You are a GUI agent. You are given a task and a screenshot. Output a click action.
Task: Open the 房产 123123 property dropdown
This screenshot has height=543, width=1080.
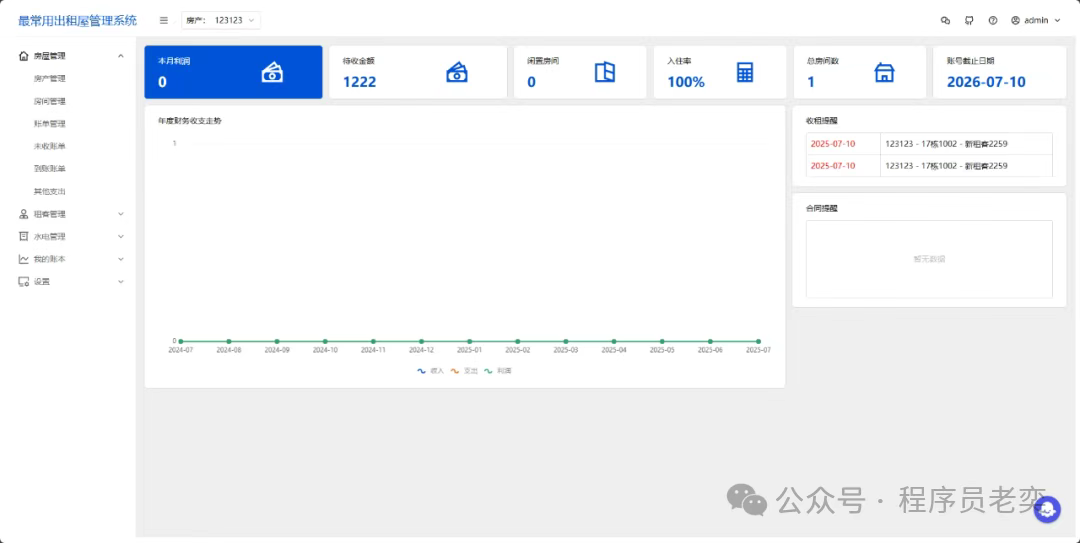coord(221,20)
